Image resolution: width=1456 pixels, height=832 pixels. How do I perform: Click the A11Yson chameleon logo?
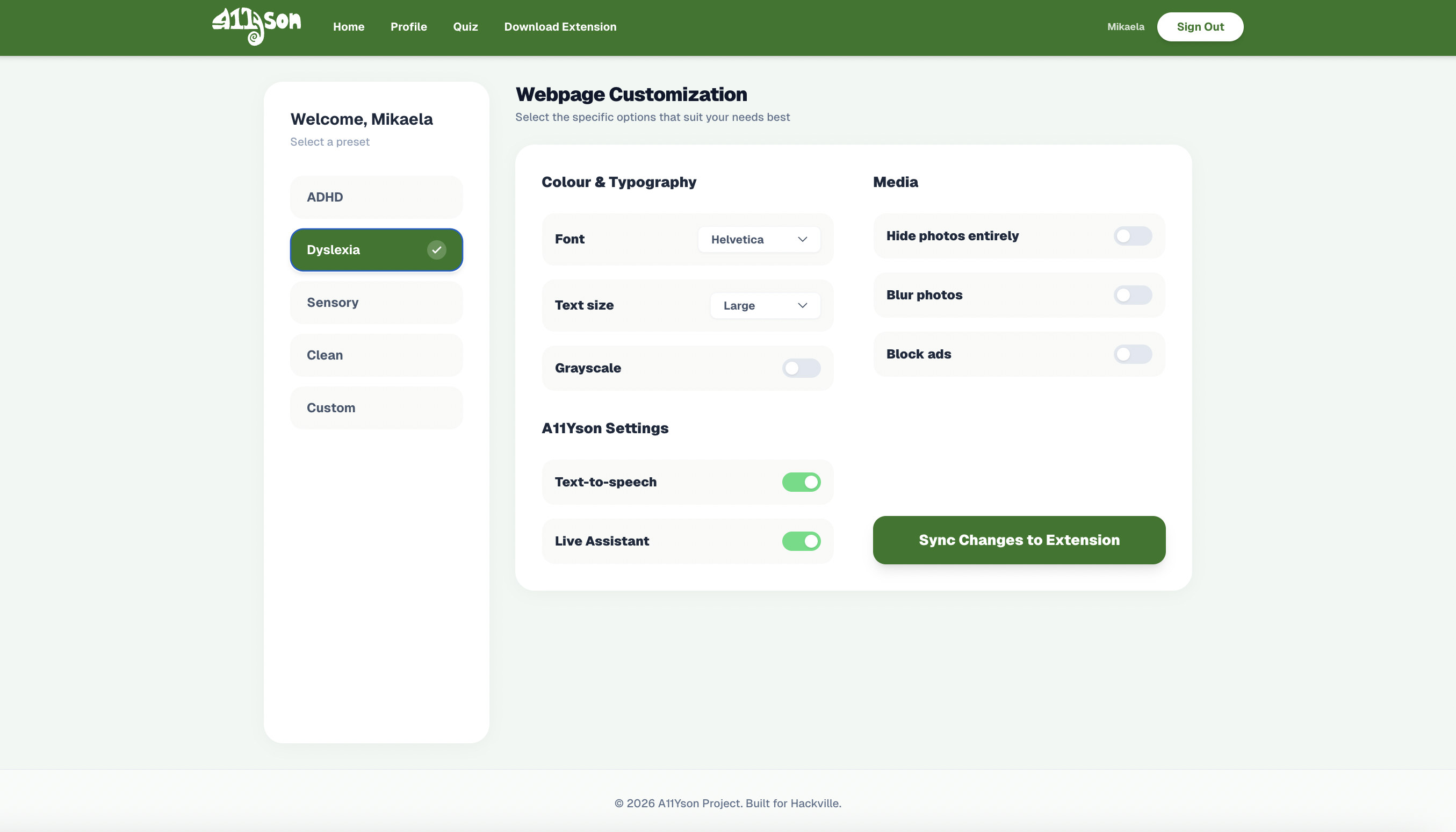point(256,26)
